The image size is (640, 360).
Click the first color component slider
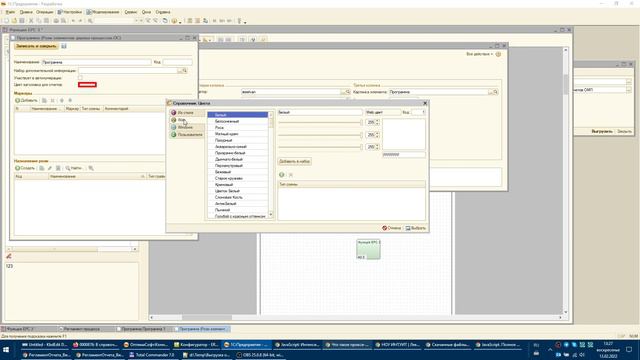tap(320, 122)
